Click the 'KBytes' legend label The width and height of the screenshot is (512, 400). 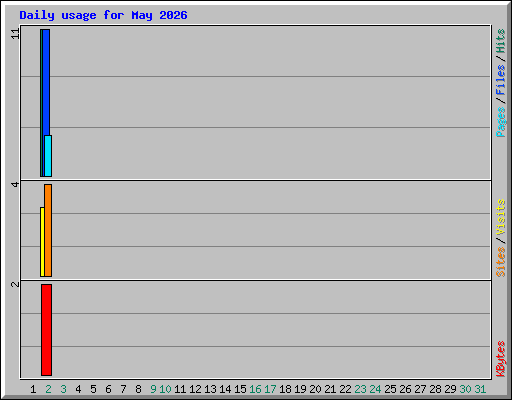pyautogui.click(x=500, y=359)
